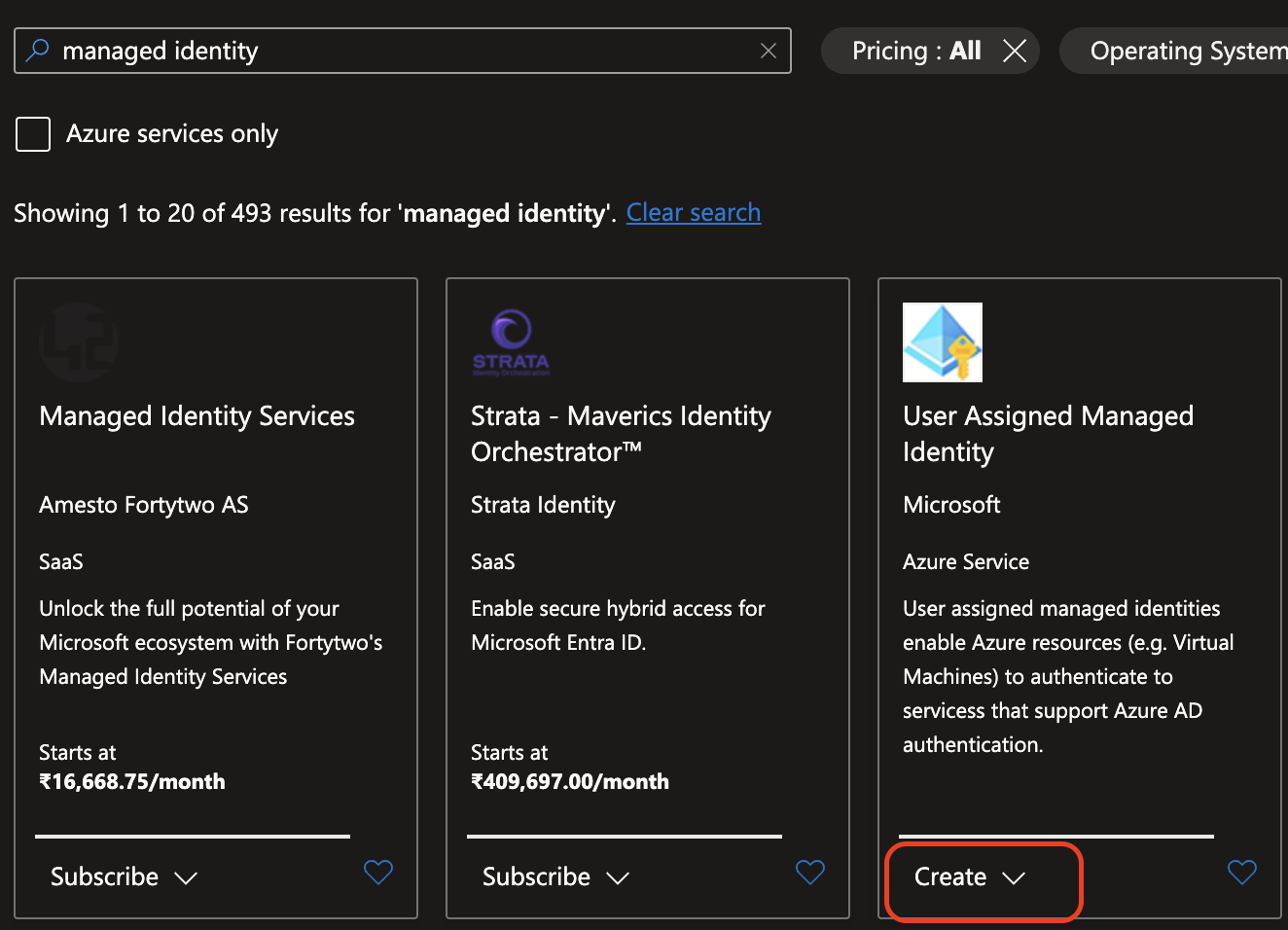Select Enable secure hybrid access description
The width and height of the screenshot is (1288, 930).
618,626
